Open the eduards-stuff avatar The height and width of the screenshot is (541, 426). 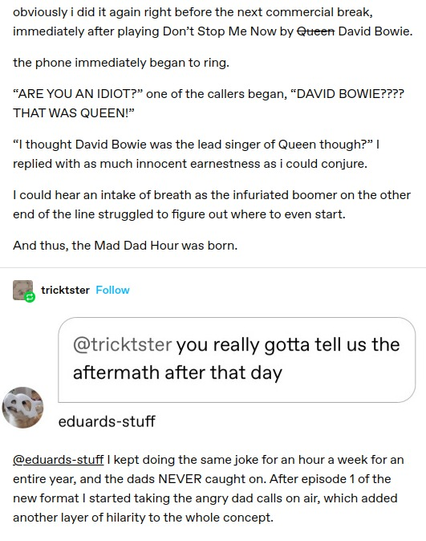[x=23, y=407]
